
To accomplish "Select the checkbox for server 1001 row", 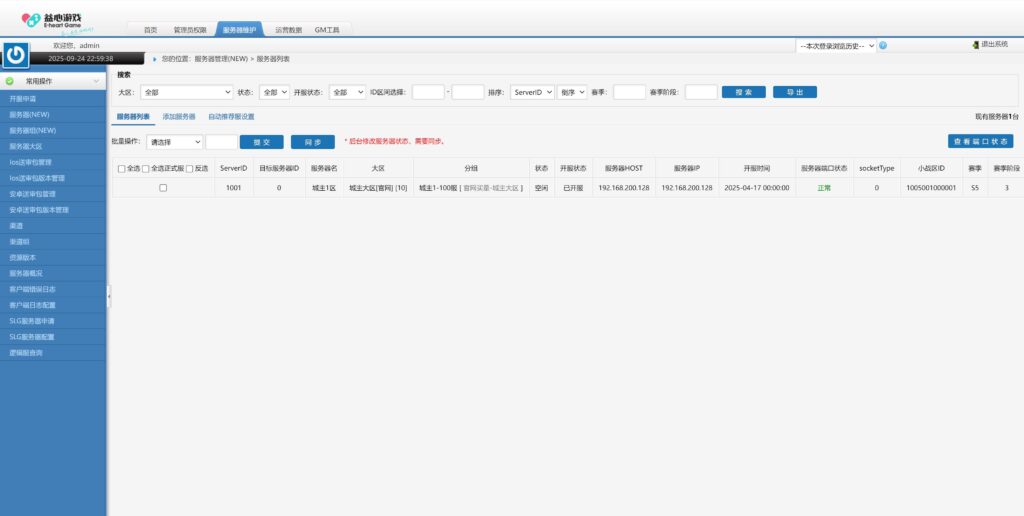I will click(163, 188).
